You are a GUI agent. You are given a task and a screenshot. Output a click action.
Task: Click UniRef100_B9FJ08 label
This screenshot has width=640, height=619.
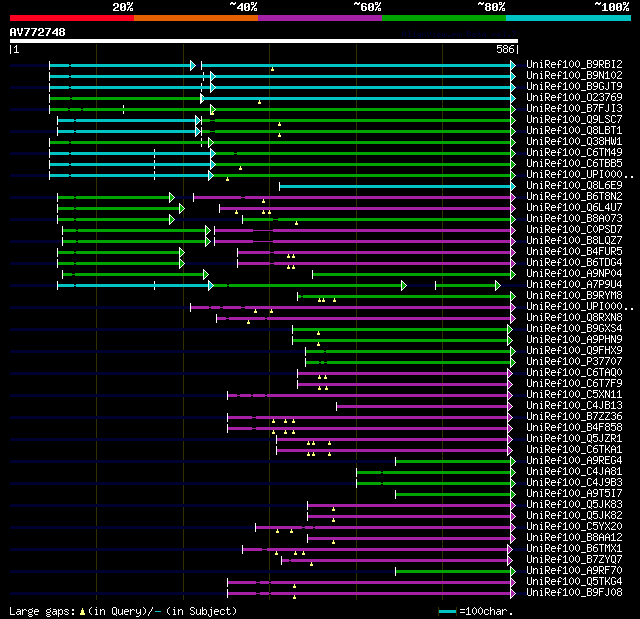(574, 593)
